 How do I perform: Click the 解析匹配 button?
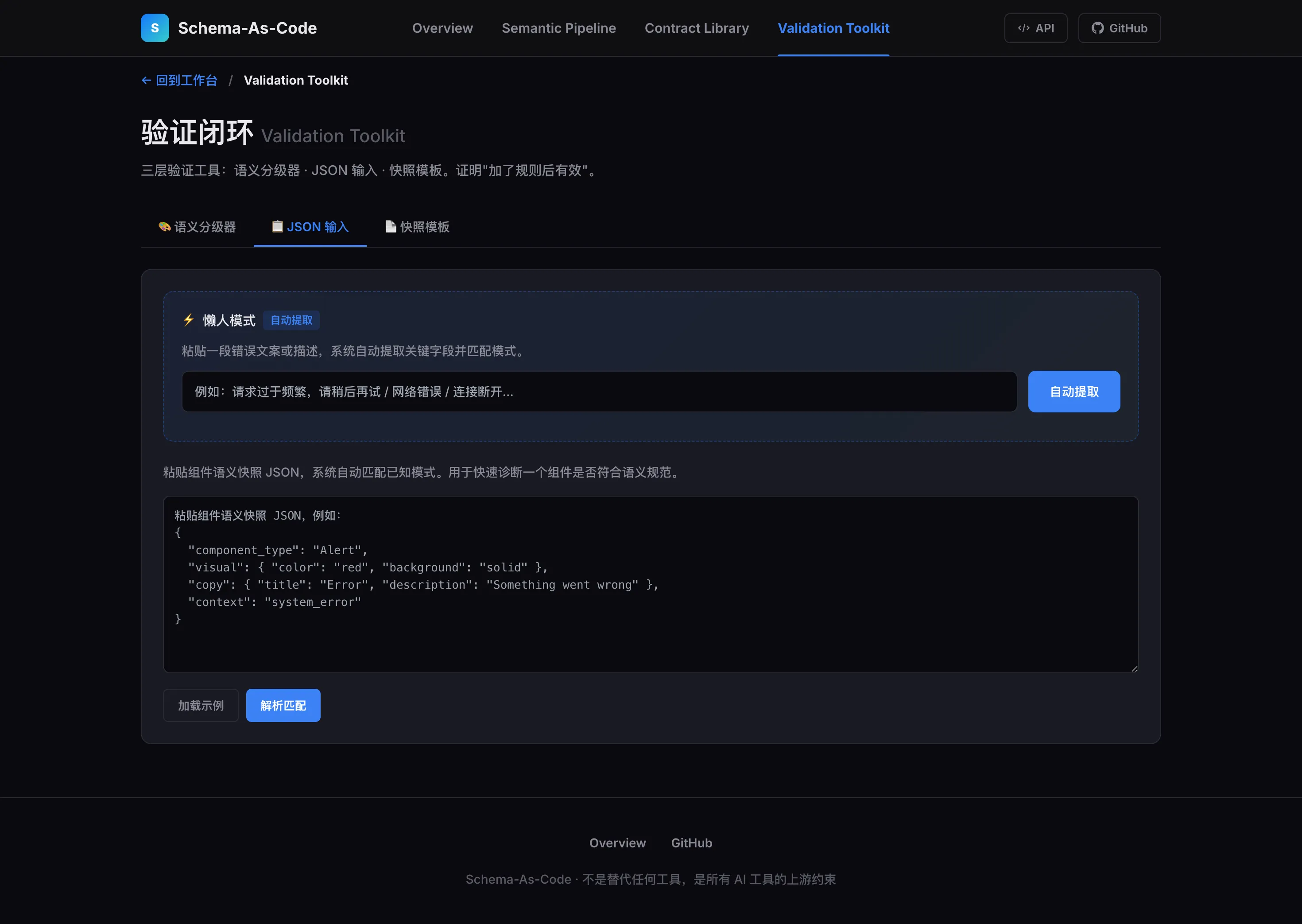[x=283, y=706]
